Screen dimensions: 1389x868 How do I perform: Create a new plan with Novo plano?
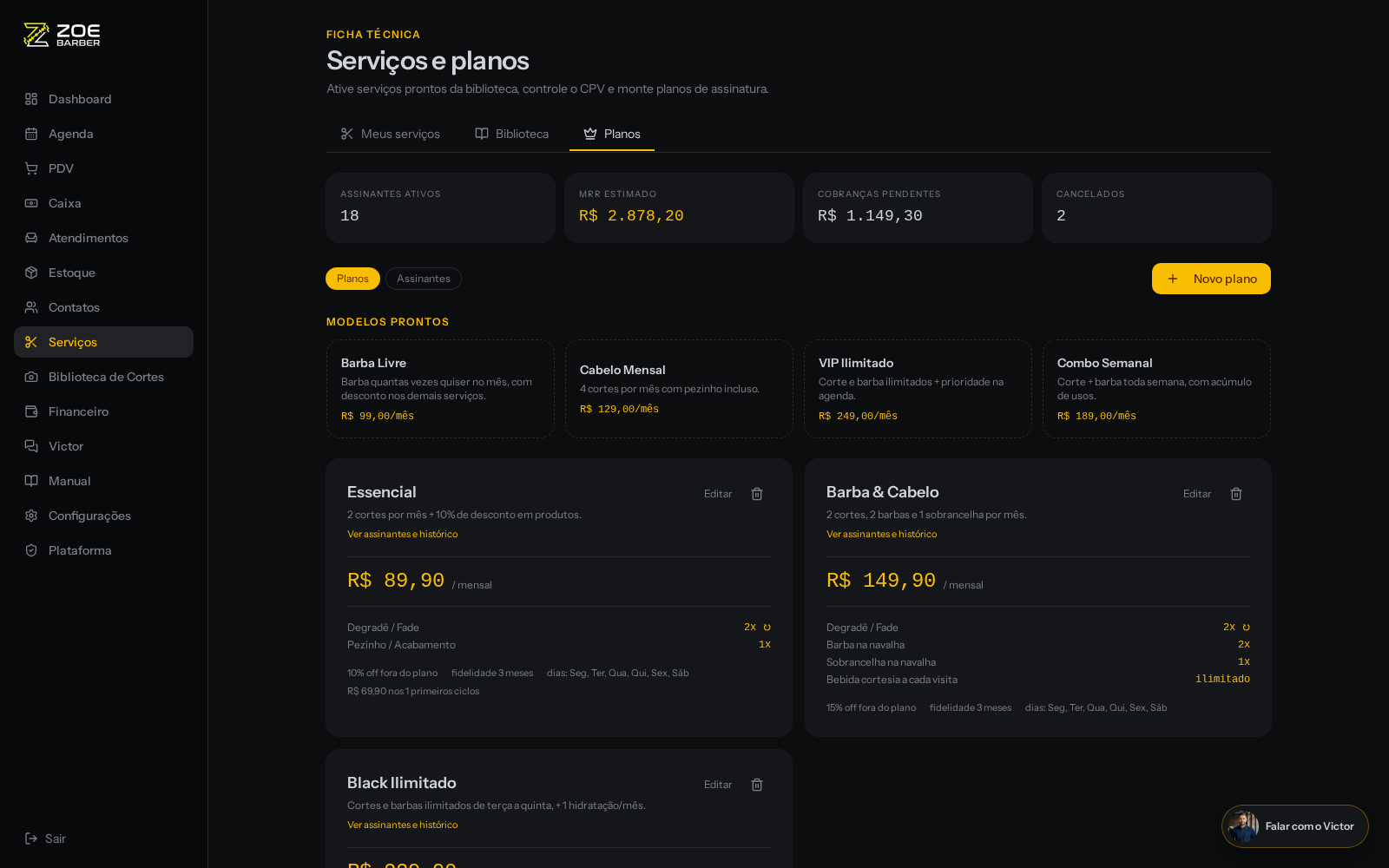coord(1211,279)
